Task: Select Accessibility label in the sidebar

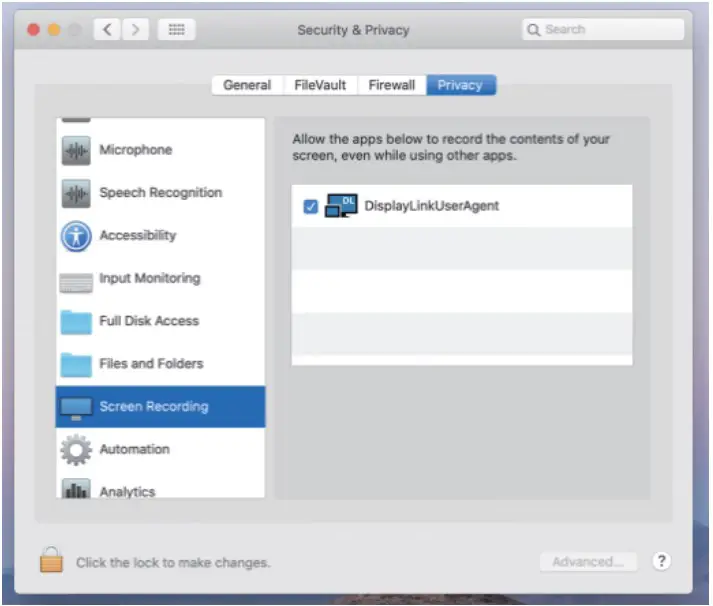Action: coord(138,235)
